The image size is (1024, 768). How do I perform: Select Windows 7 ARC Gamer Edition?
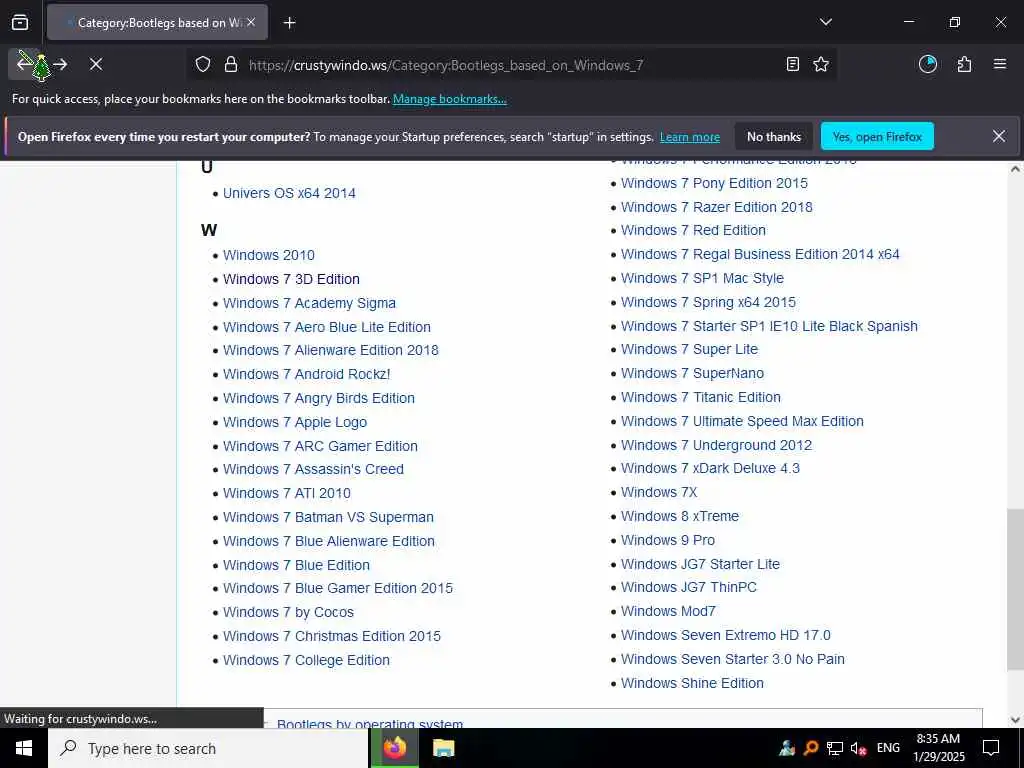pyautogui.click(x=320, y=446)
